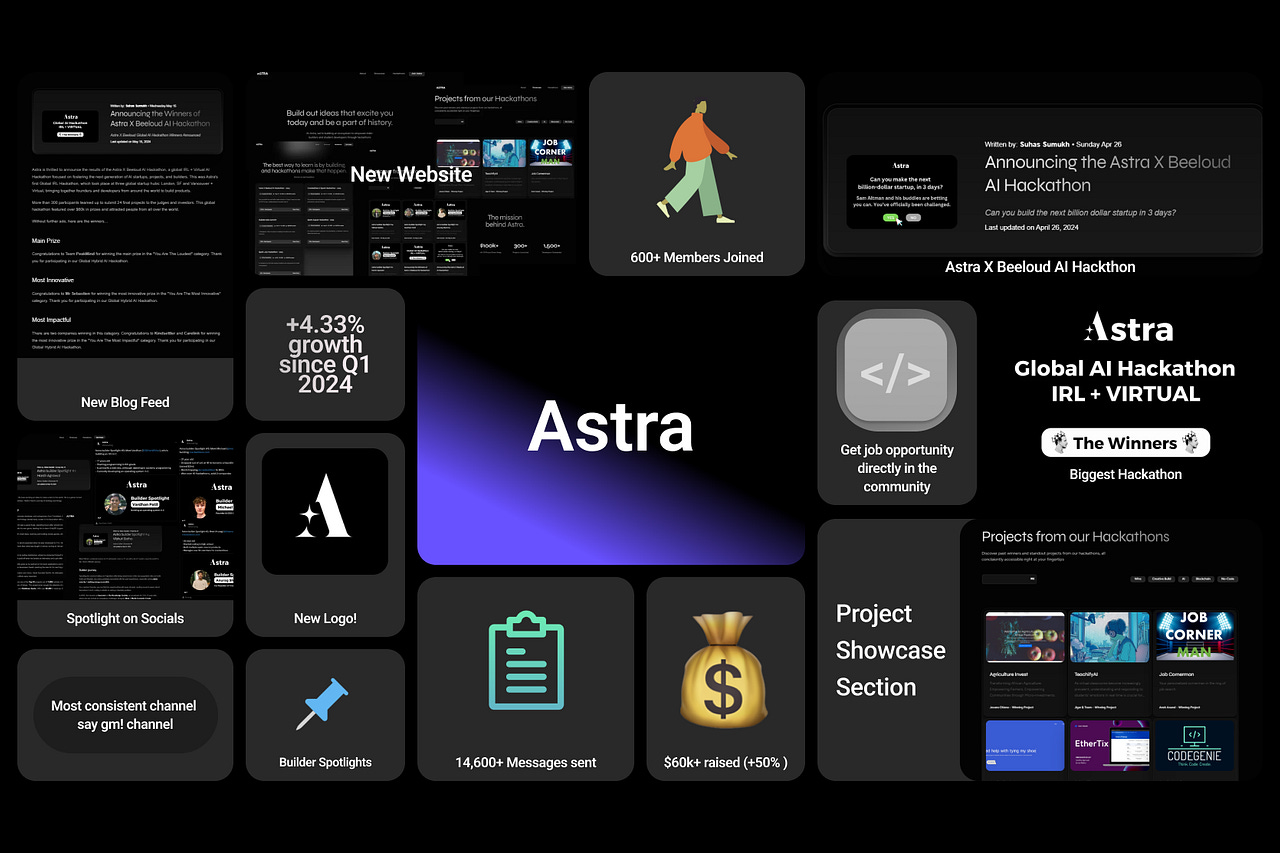Image resolution: width=1280 pixels, height=853 pixels.
Task: Open the Hackathons item in the website navbar
Action: pos(399,73)
